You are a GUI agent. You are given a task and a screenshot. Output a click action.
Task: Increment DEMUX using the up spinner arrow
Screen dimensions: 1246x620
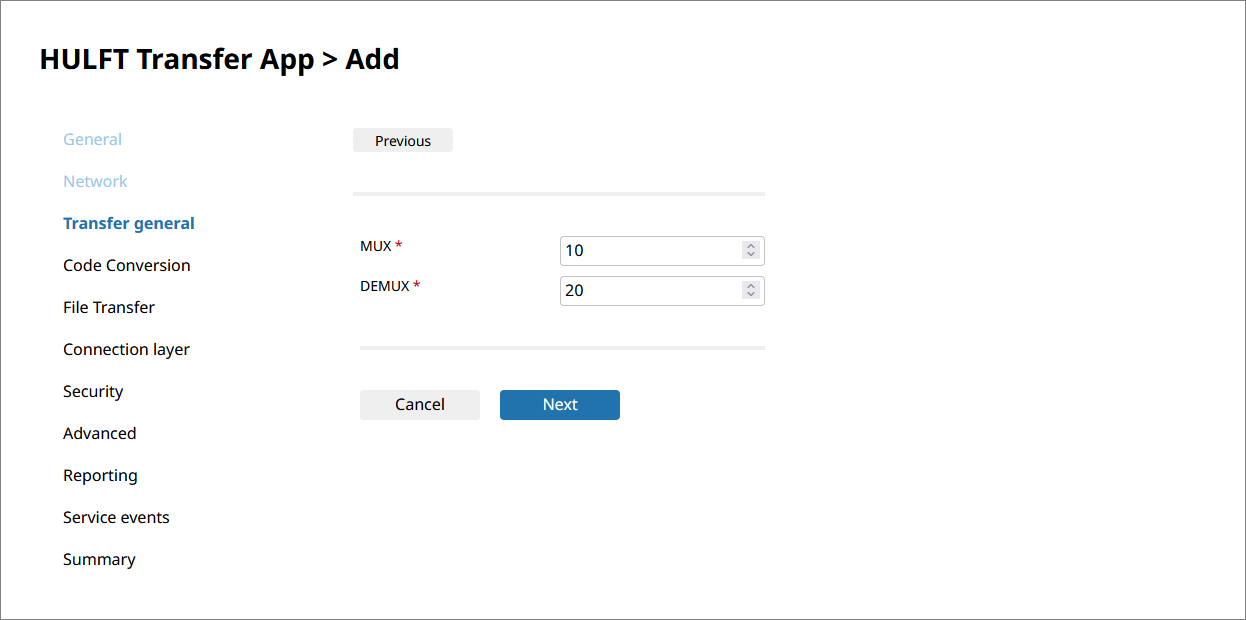click(x=751, y=286)
